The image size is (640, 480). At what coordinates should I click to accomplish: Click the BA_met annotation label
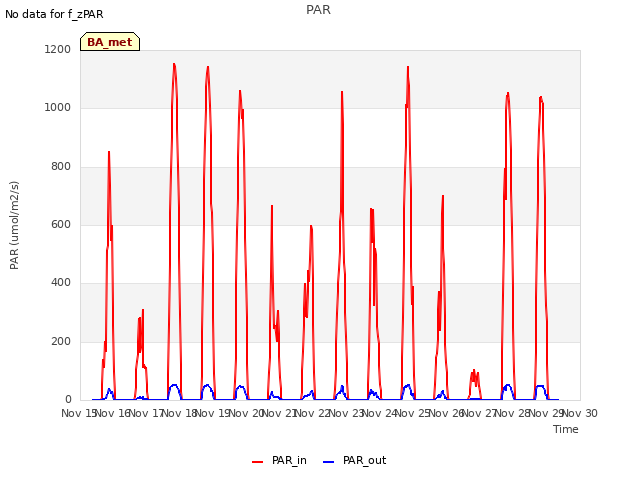click(110, 42)
